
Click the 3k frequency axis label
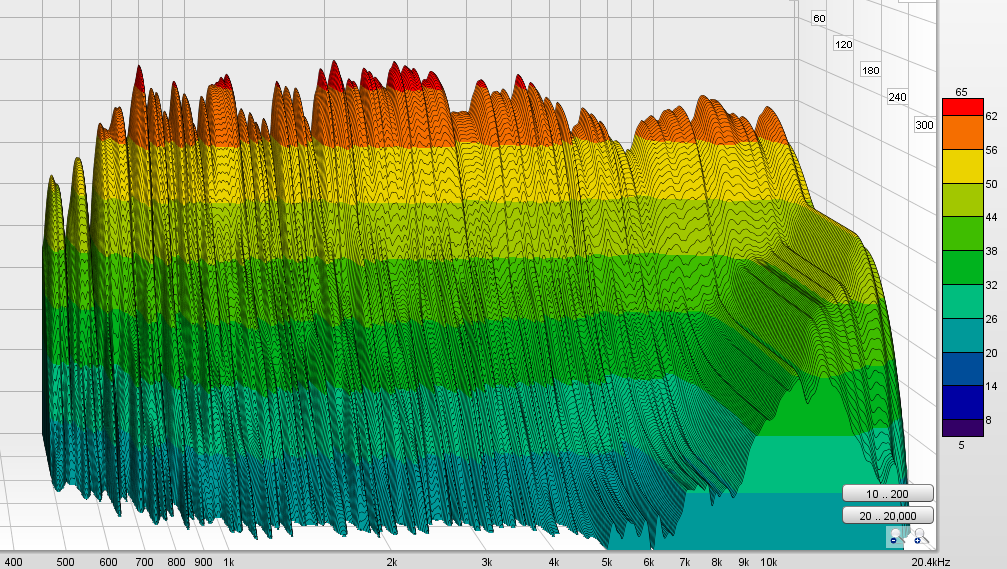coord(487,562)
